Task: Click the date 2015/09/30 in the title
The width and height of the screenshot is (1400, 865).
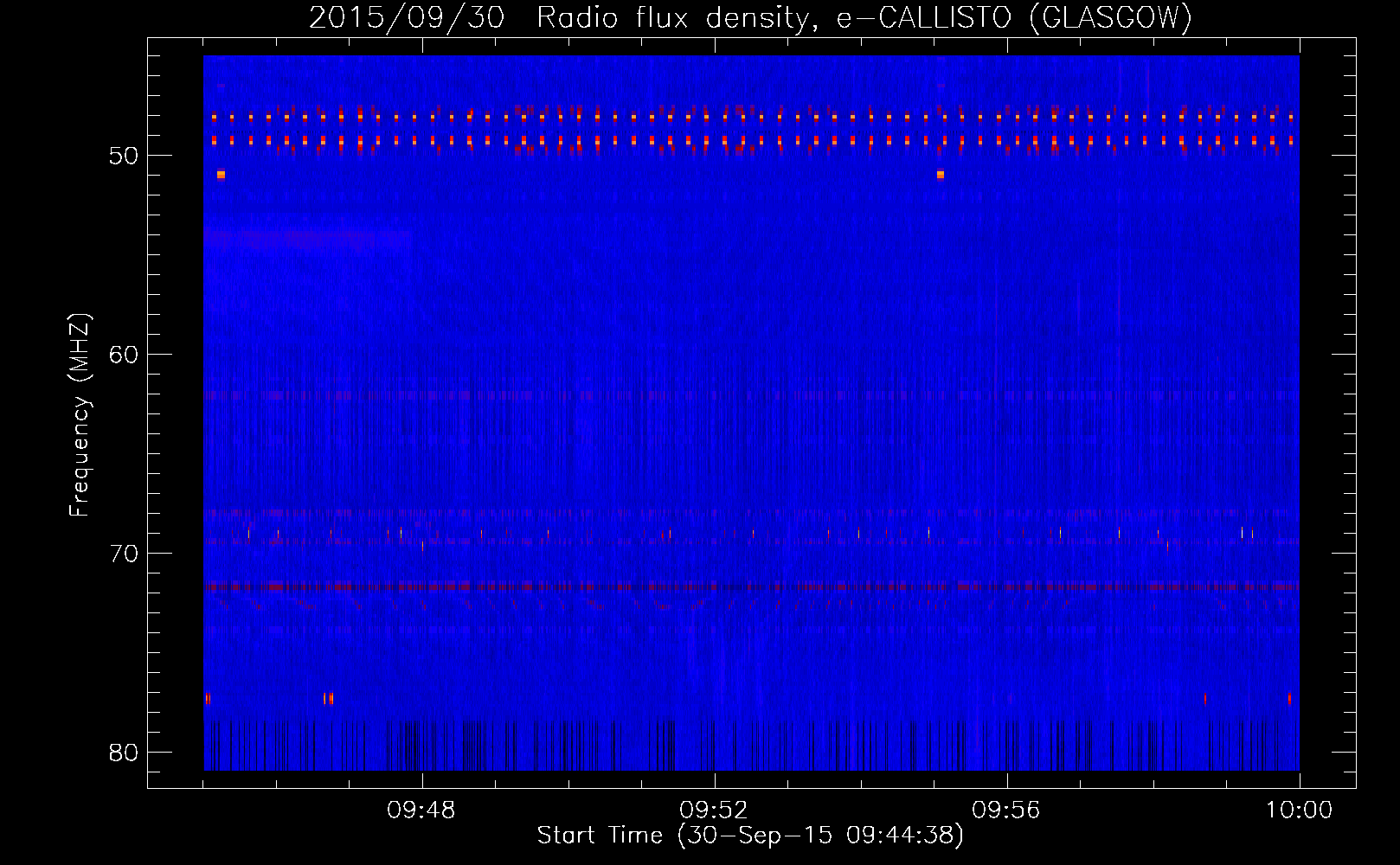Action: coord(407,17)
